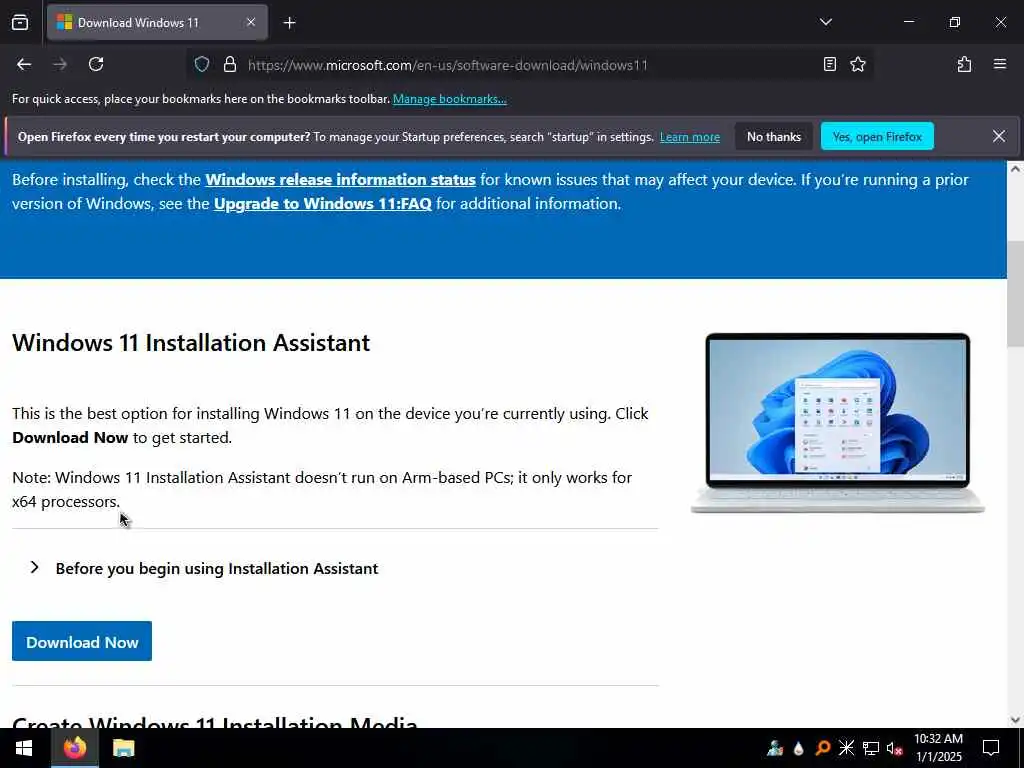Image resolution: width=1024 pixels, height=768 pixels.
Task: Open the Firefox View tab-list icon
Action: (x=20, y=22)
